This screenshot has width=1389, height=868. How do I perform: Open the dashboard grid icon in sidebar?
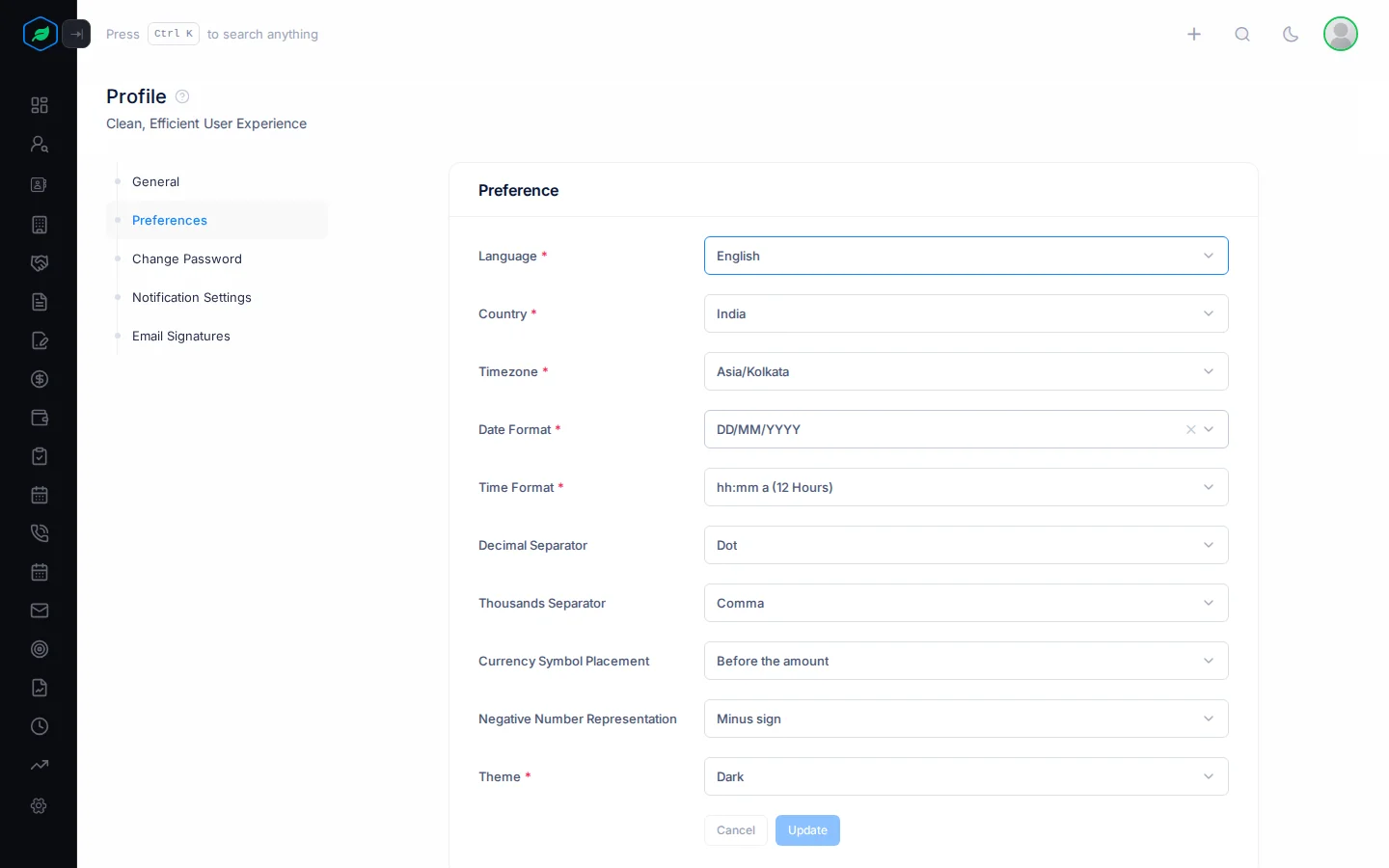pyautogui.click(x=40, y=105)
